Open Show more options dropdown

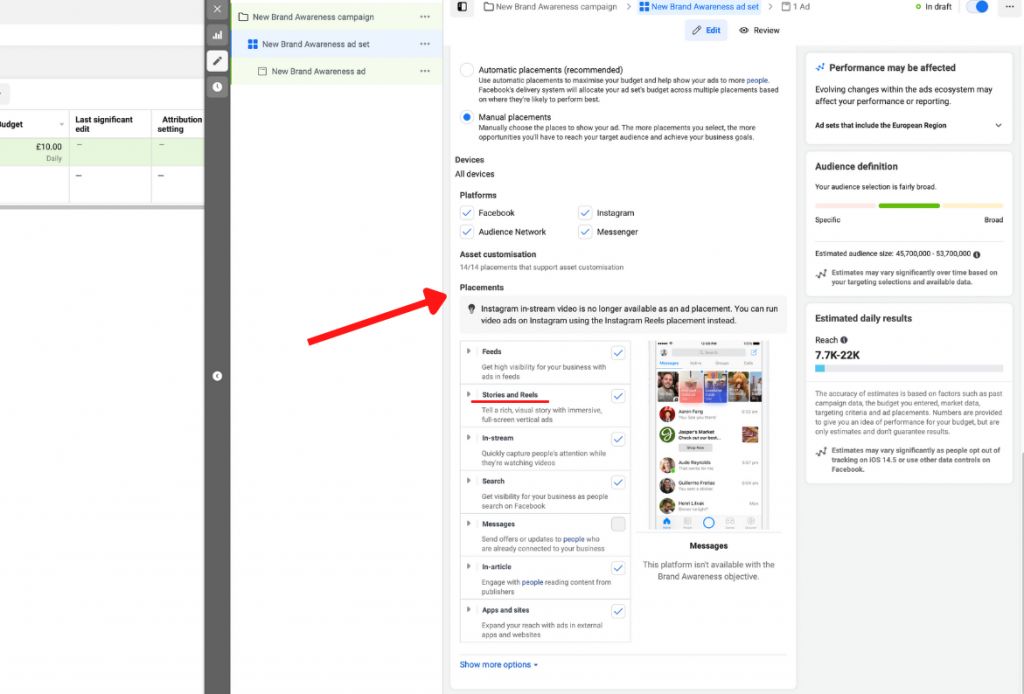point(499,665)
